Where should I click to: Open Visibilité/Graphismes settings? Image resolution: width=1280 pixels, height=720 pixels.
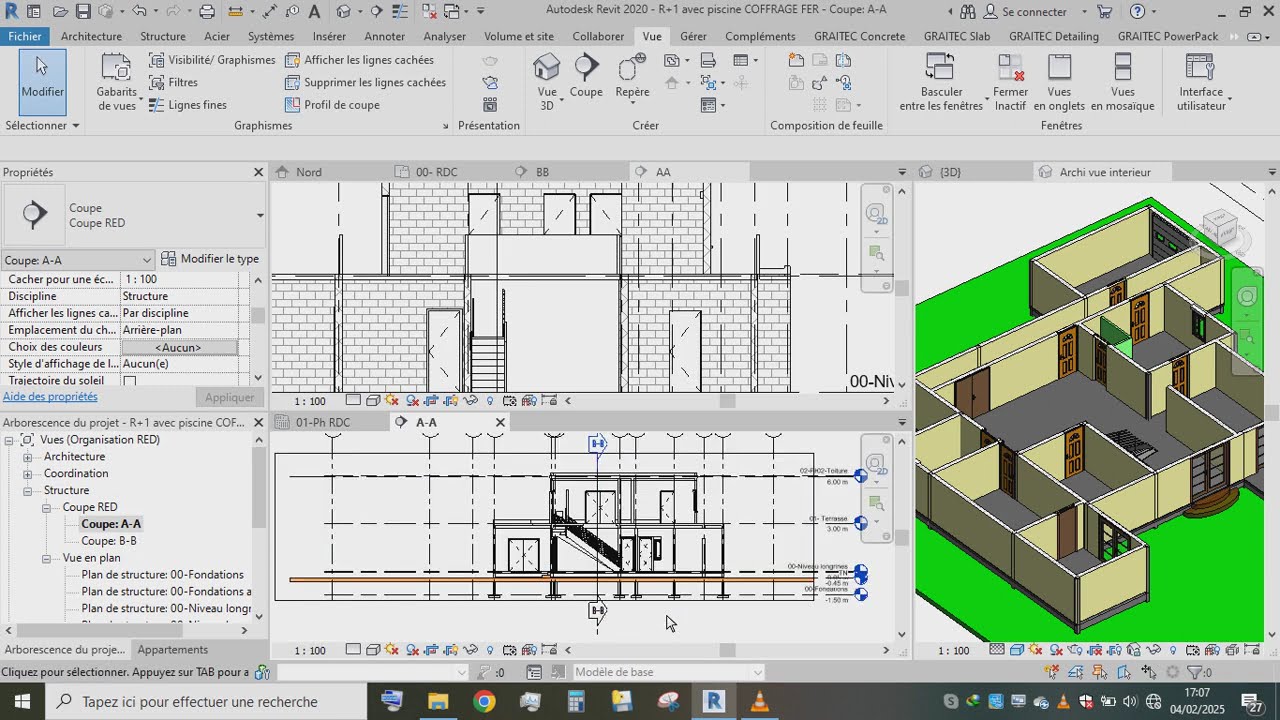click(x=212, y=60)
